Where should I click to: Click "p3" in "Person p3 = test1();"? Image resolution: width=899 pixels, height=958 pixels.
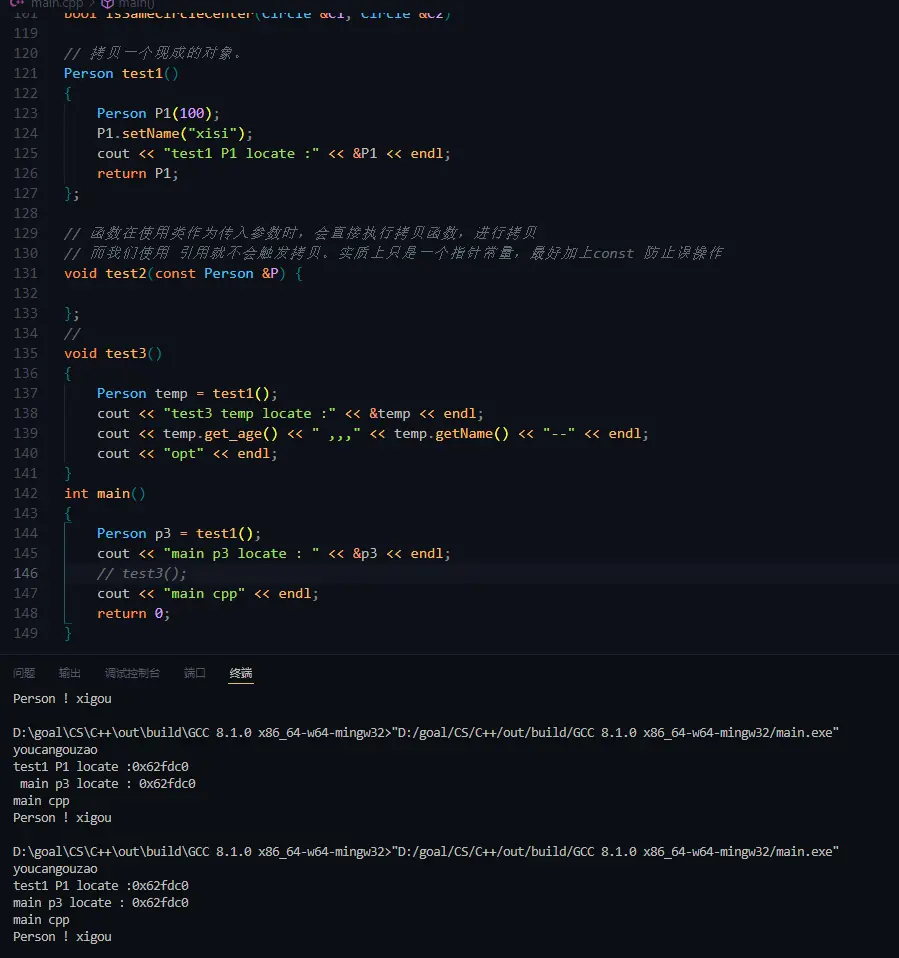pyautogui.click(x=163, y=533)
